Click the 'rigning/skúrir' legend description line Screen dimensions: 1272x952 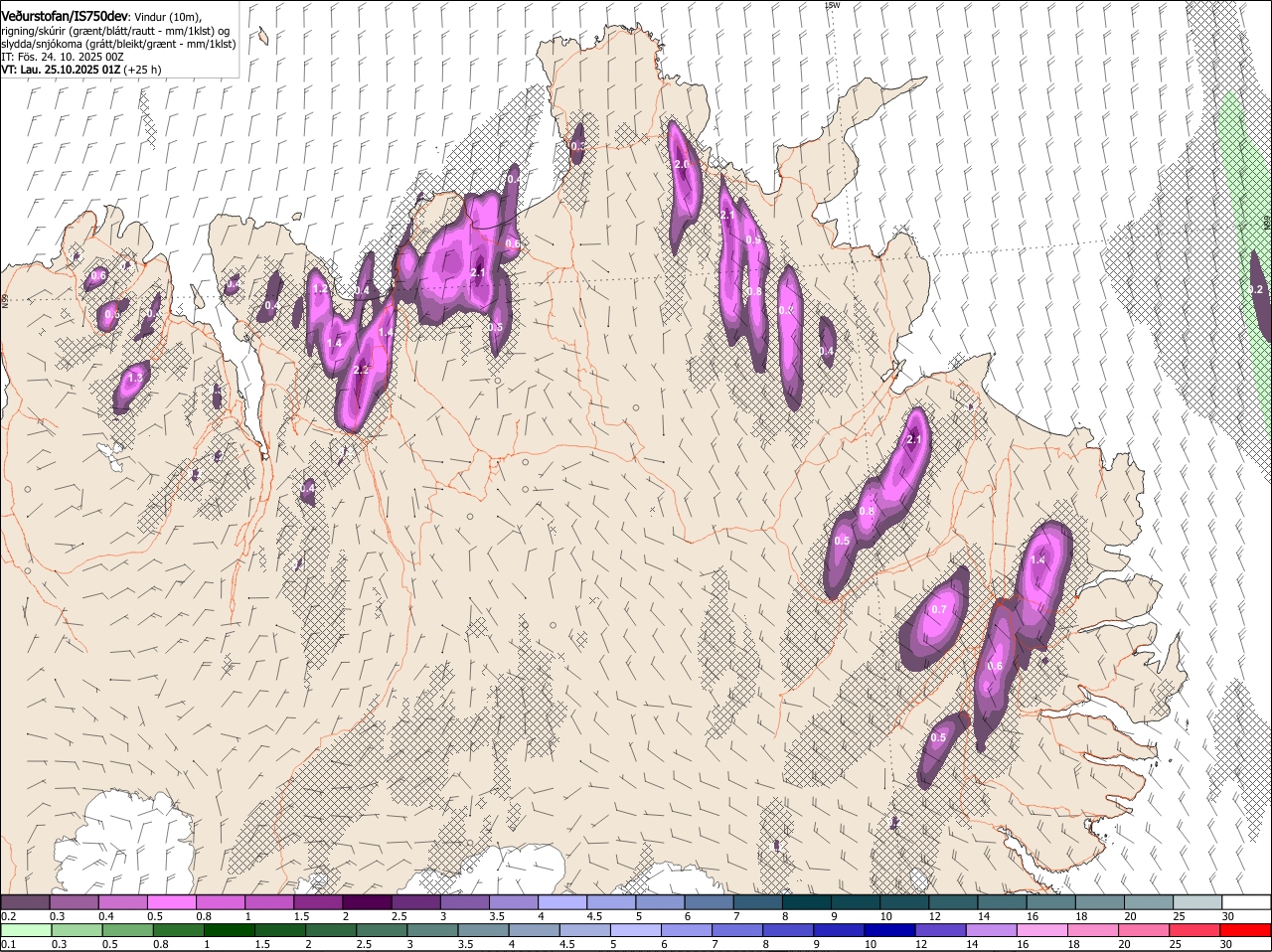coord(115,31)
